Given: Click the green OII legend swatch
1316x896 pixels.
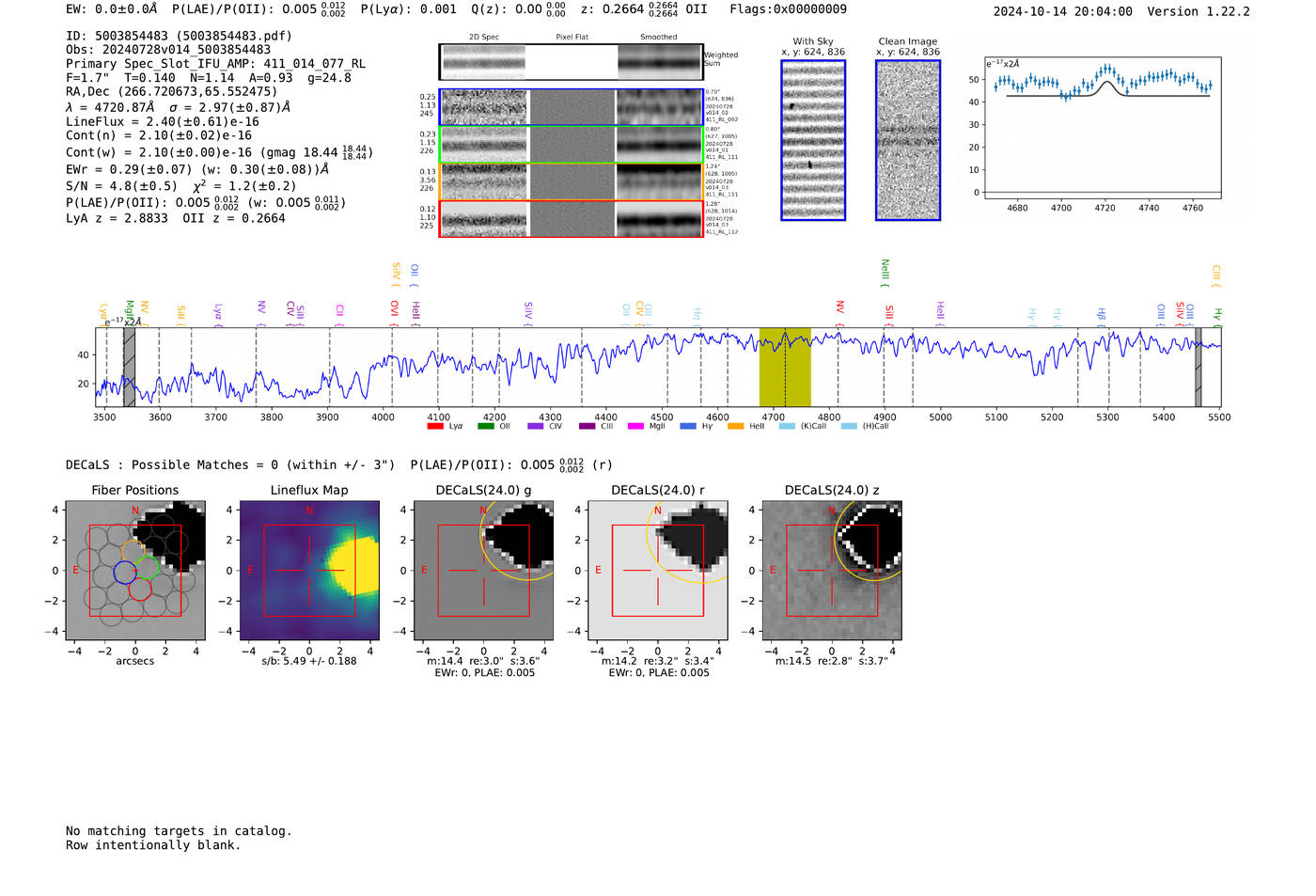Looking at the screenshot, I should 485,427.
